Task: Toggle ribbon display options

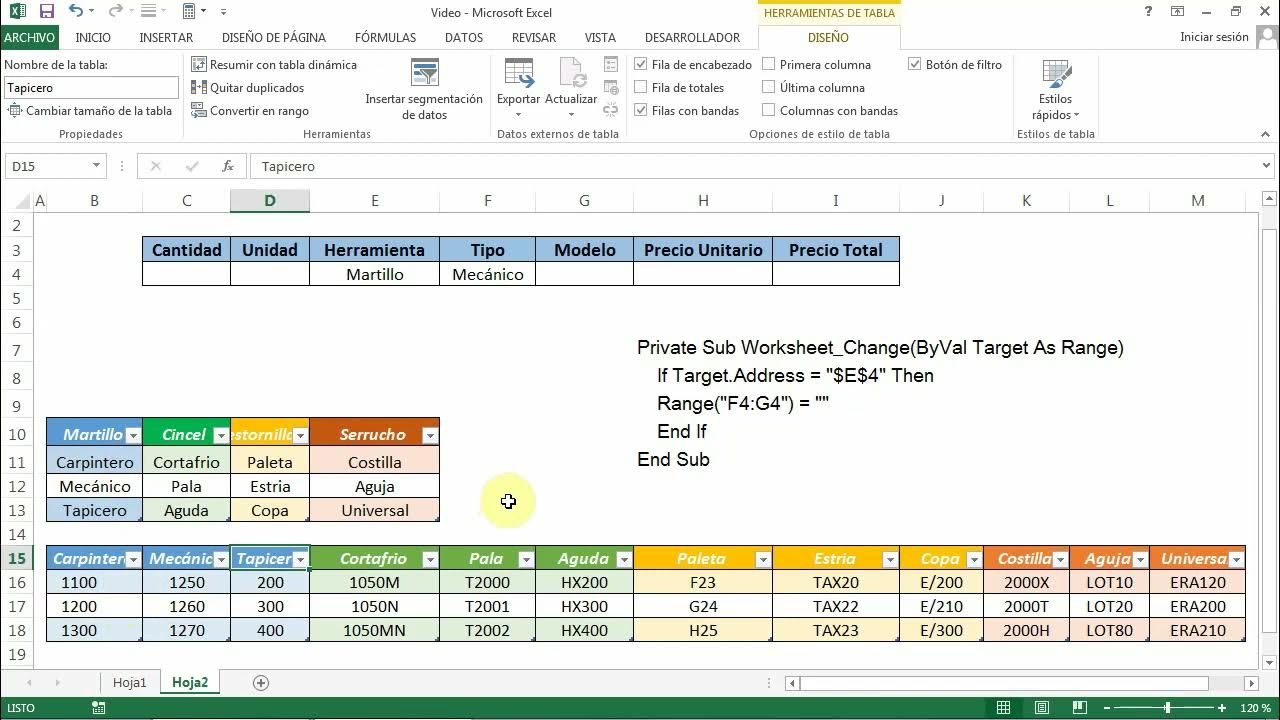Action: pos(1178,12)
